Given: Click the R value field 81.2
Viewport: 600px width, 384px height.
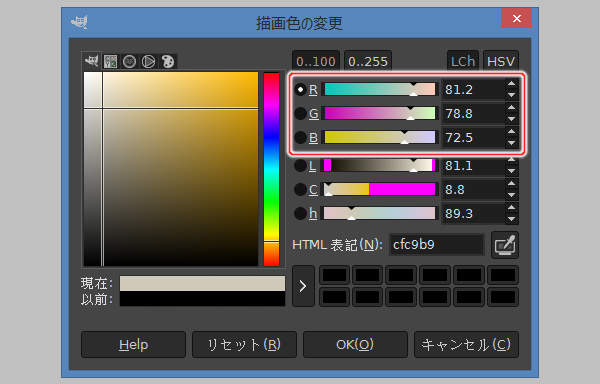Looking at the screenshot, I should click(473, 89).
